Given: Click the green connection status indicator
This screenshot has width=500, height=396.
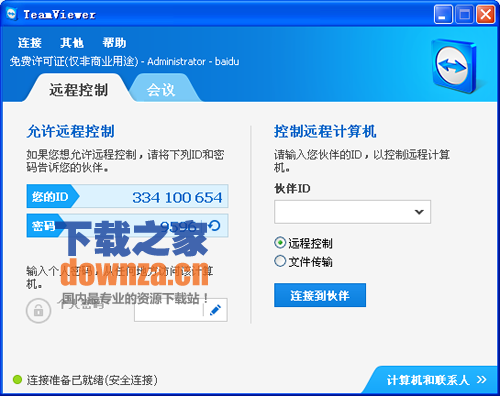Looking at the screenshot, I should tap(17, 379).
